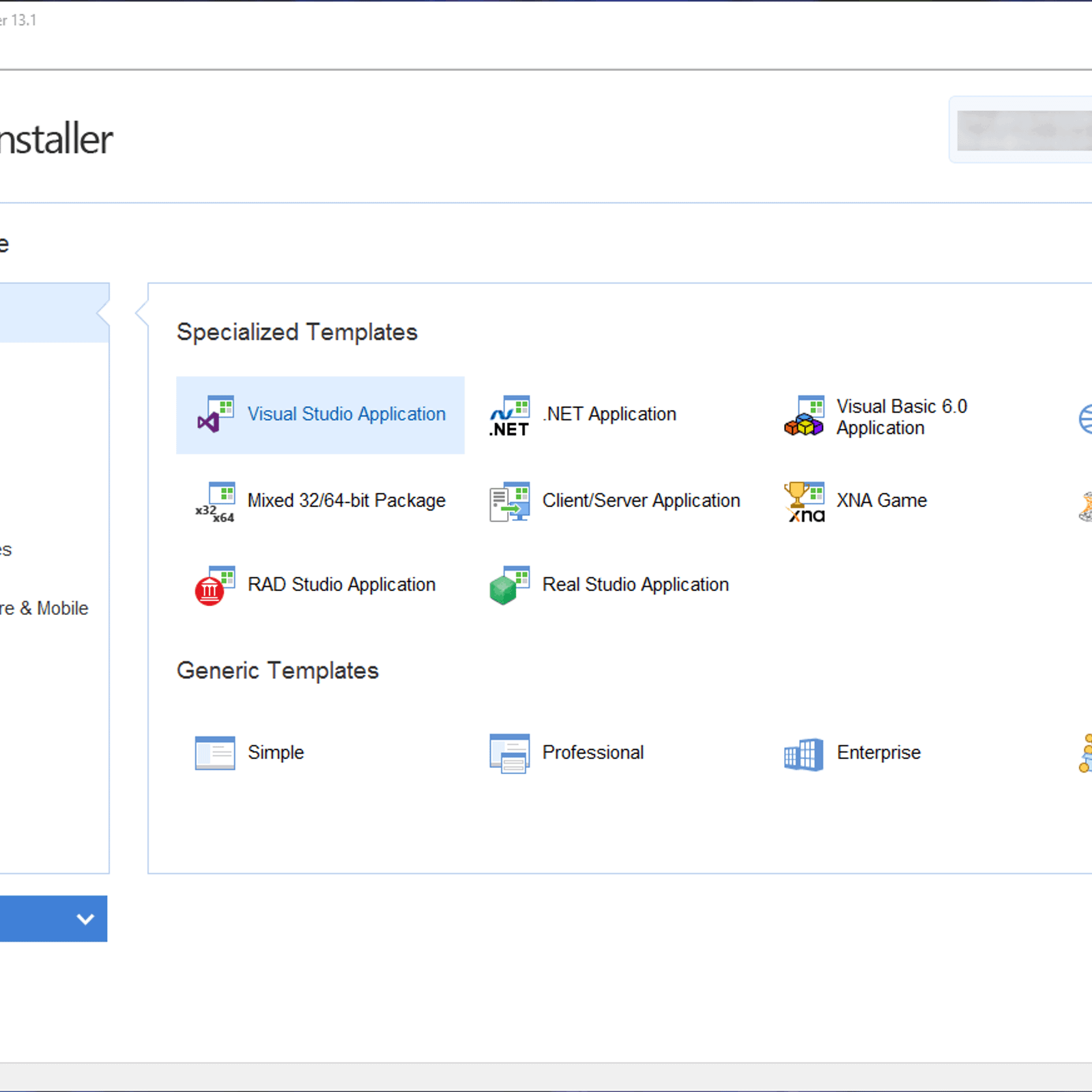Image resolution: width=1092 pixels, height=1092 pixels.
Task: Click the blurred field in the header
Action: point(1024,130)
